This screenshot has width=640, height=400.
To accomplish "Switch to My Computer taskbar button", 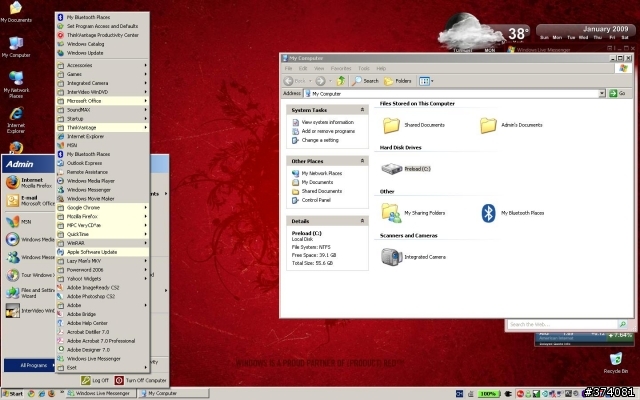I will [x=173, y=393].
